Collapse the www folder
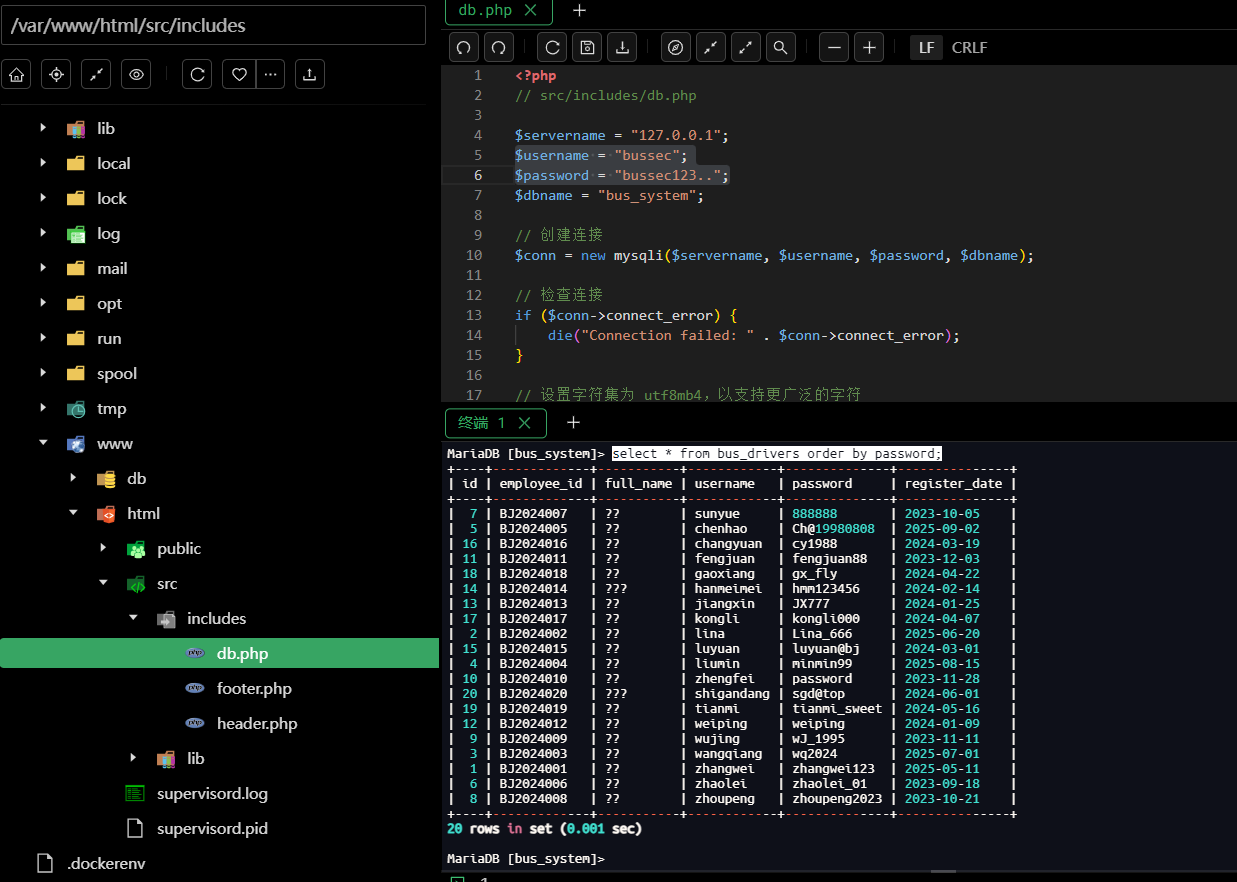The height and width of the screenshot is (882, 1237). click(x=43, y=443)
